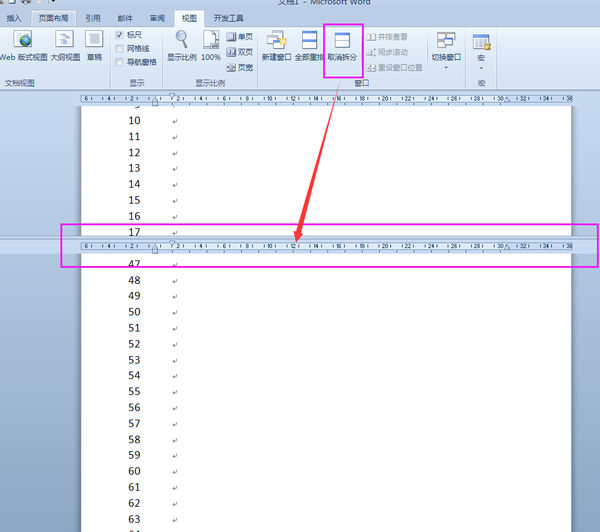Image resolution: width=600 pixels, height=532 pixels.
Task: Click the left indent marker on upper ruler
Action: (155, 102)
